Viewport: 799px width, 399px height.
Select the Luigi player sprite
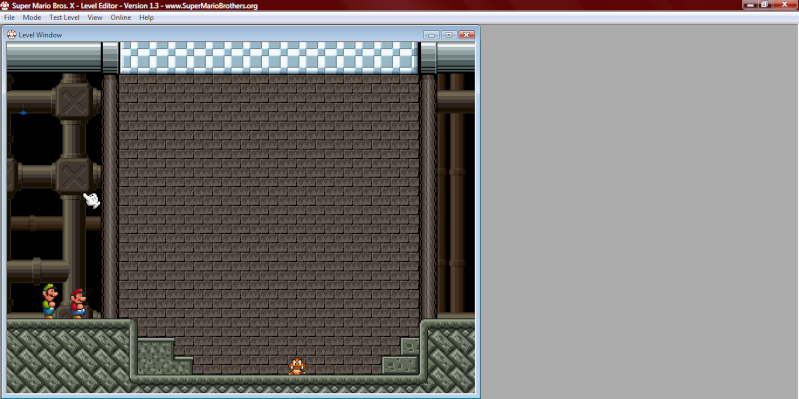[x=49, y=301]
